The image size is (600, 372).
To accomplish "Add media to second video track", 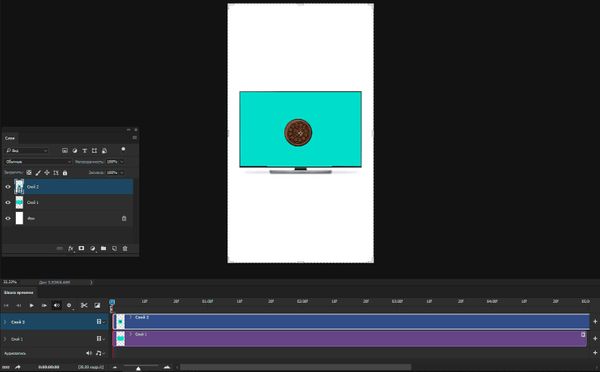I will coord(595,338).
